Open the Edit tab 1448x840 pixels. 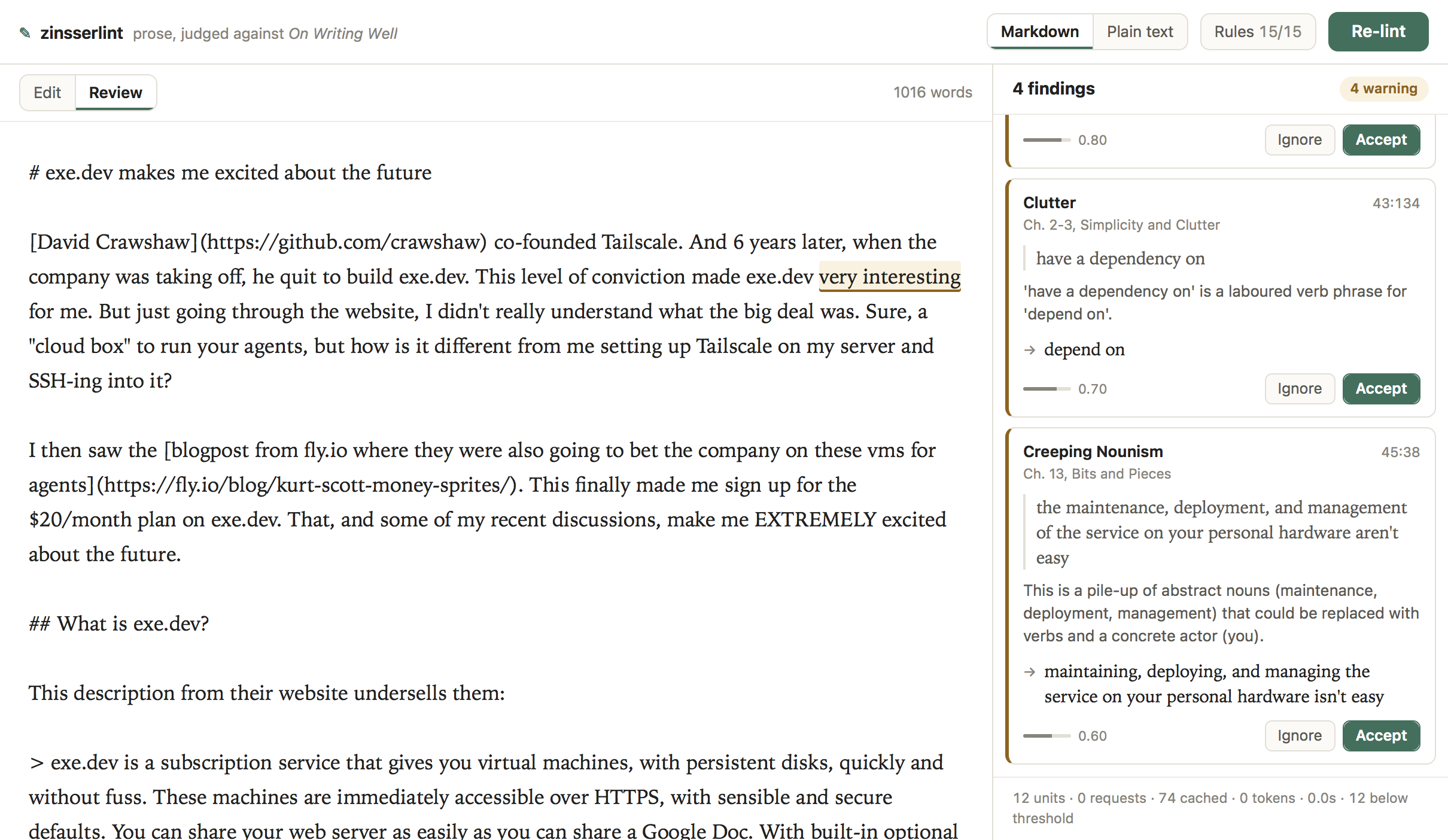coord(47,93)
